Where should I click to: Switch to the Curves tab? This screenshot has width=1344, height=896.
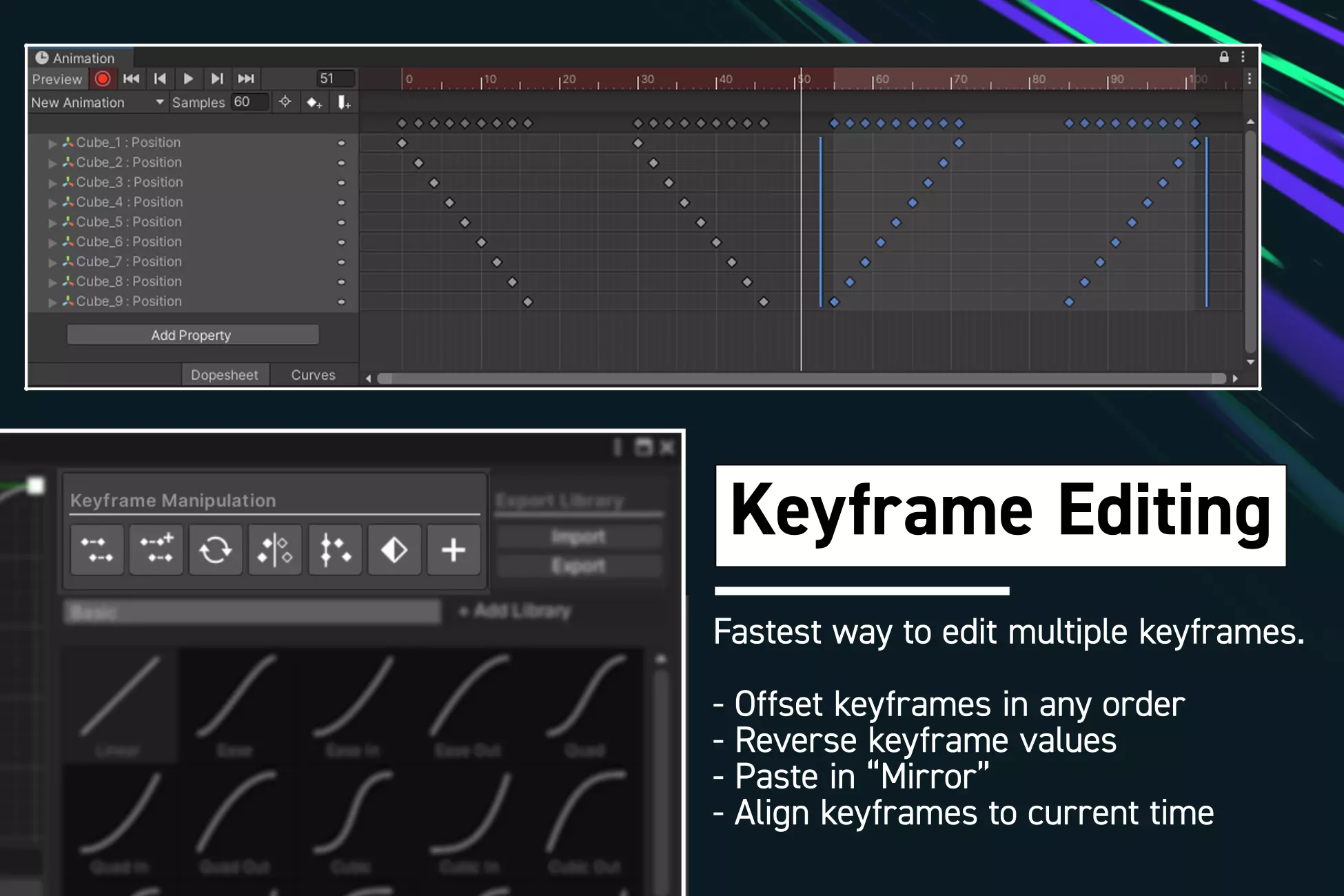313,375
